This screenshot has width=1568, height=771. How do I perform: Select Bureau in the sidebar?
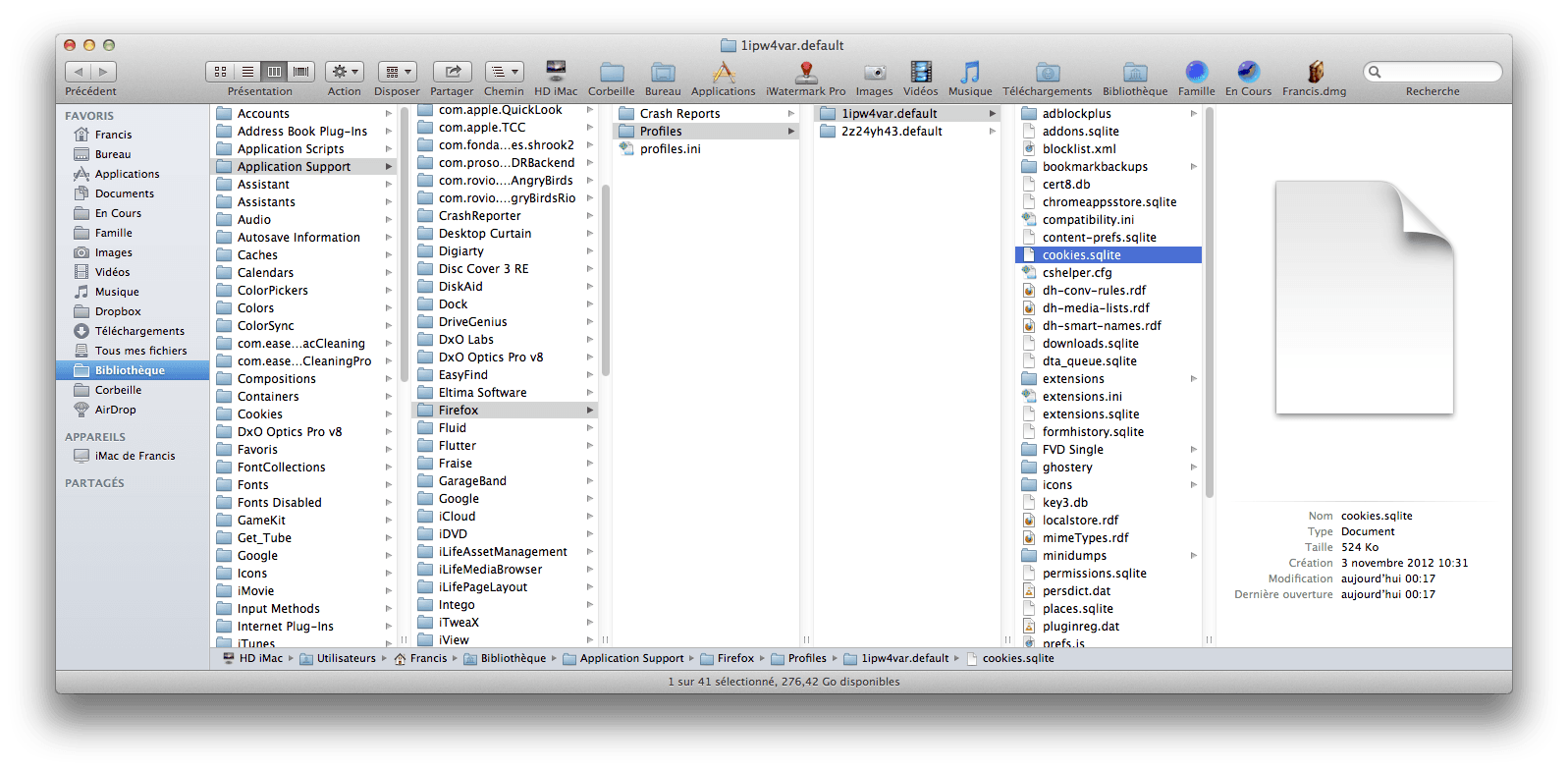click(x=132, y=154)
